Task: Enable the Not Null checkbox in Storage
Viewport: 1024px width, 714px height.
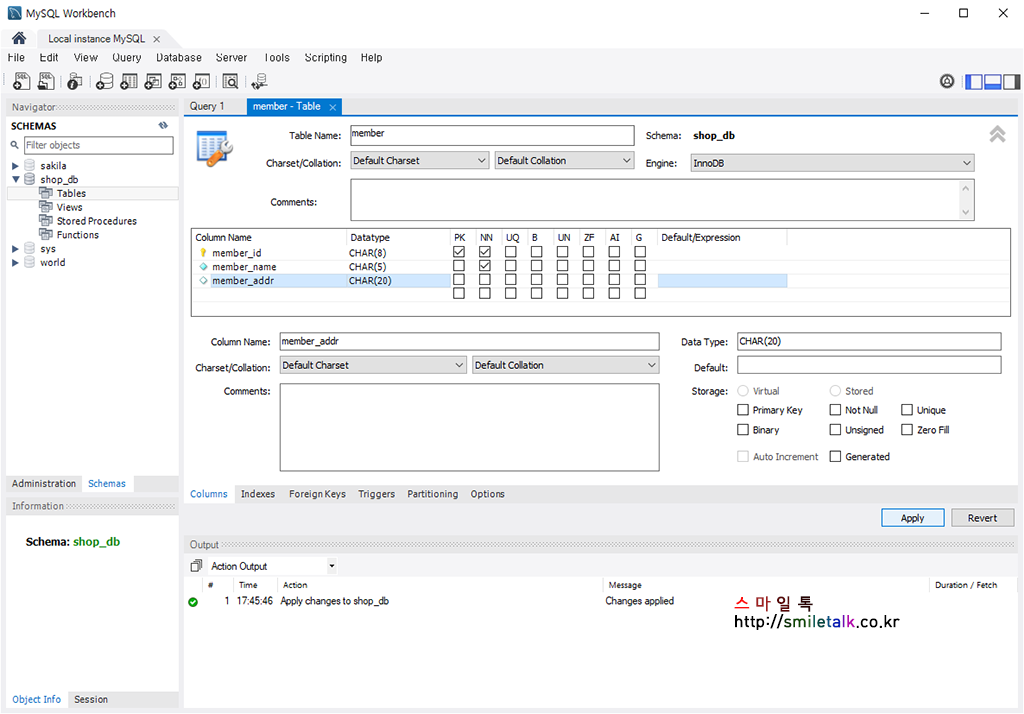Action: (835, 410)
